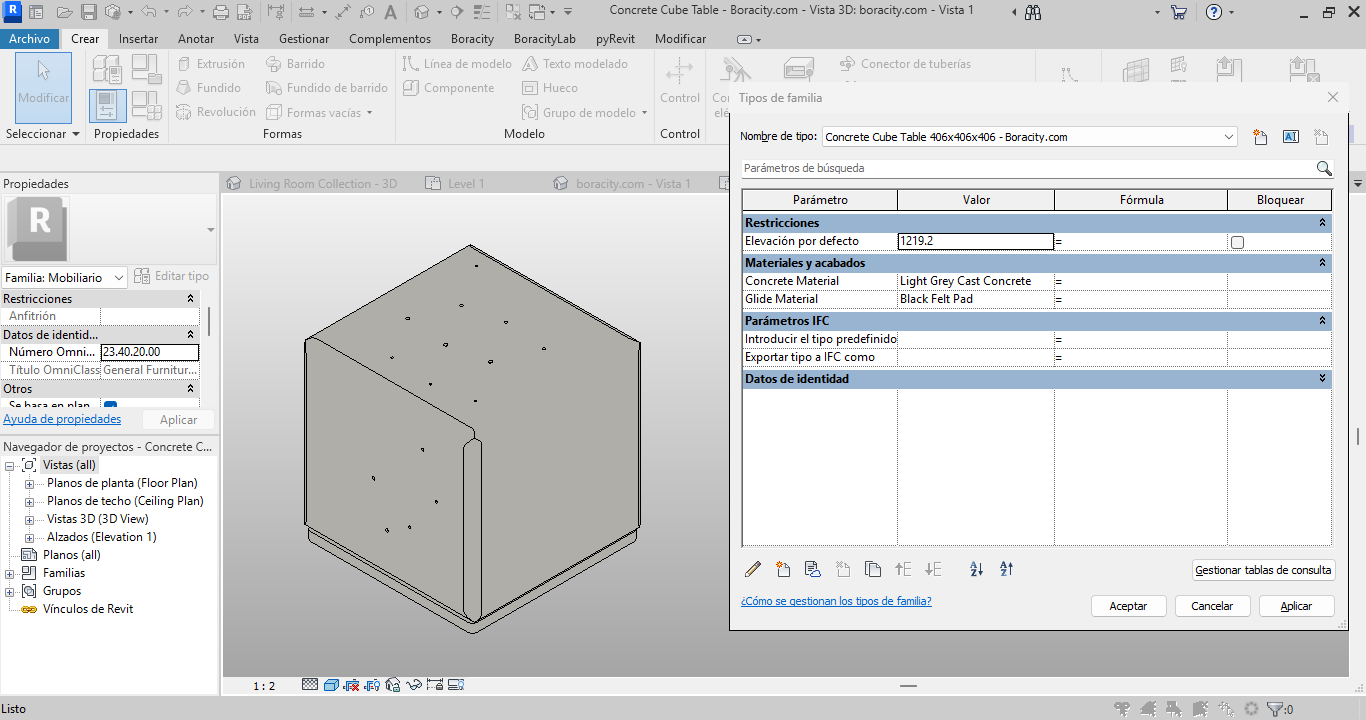The image size is (1366, 720).
Task: Click the open folder icon in quick access toolbar
Action: point(65,13)
